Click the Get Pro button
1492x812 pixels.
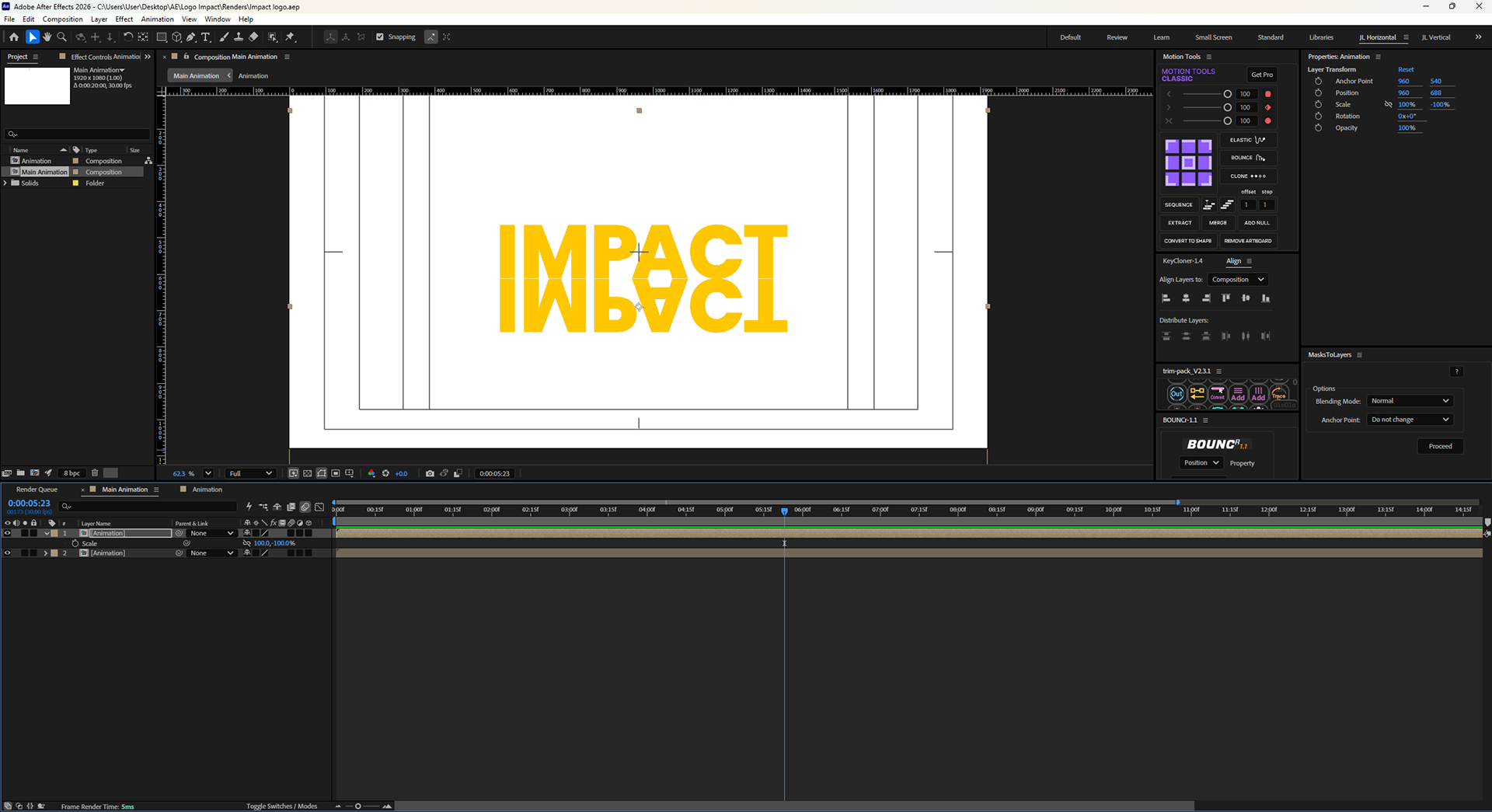click(1262, 75)
